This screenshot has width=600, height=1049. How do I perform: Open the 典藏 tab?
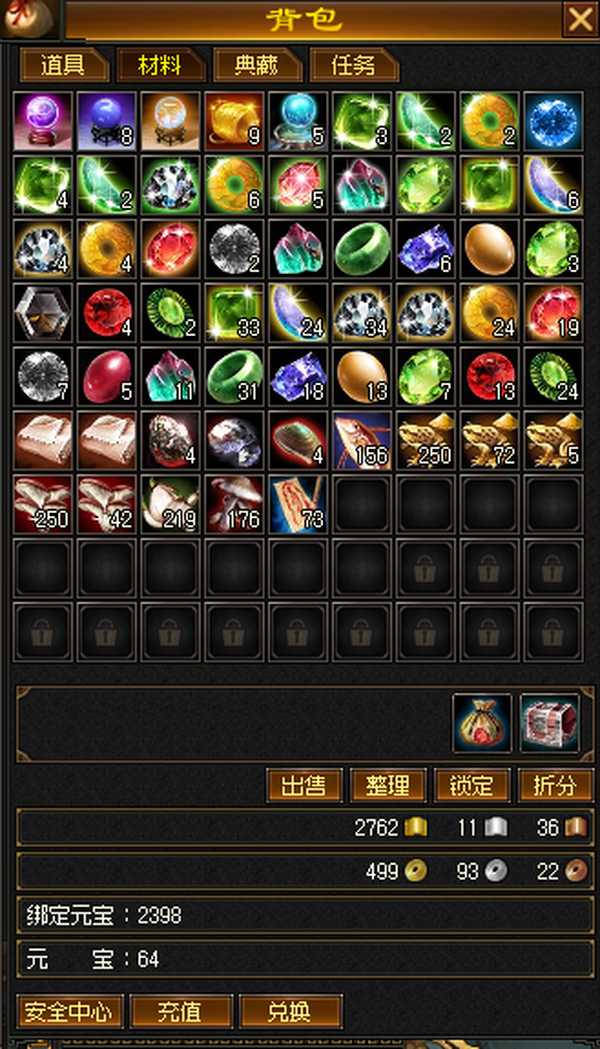(258, 65)
